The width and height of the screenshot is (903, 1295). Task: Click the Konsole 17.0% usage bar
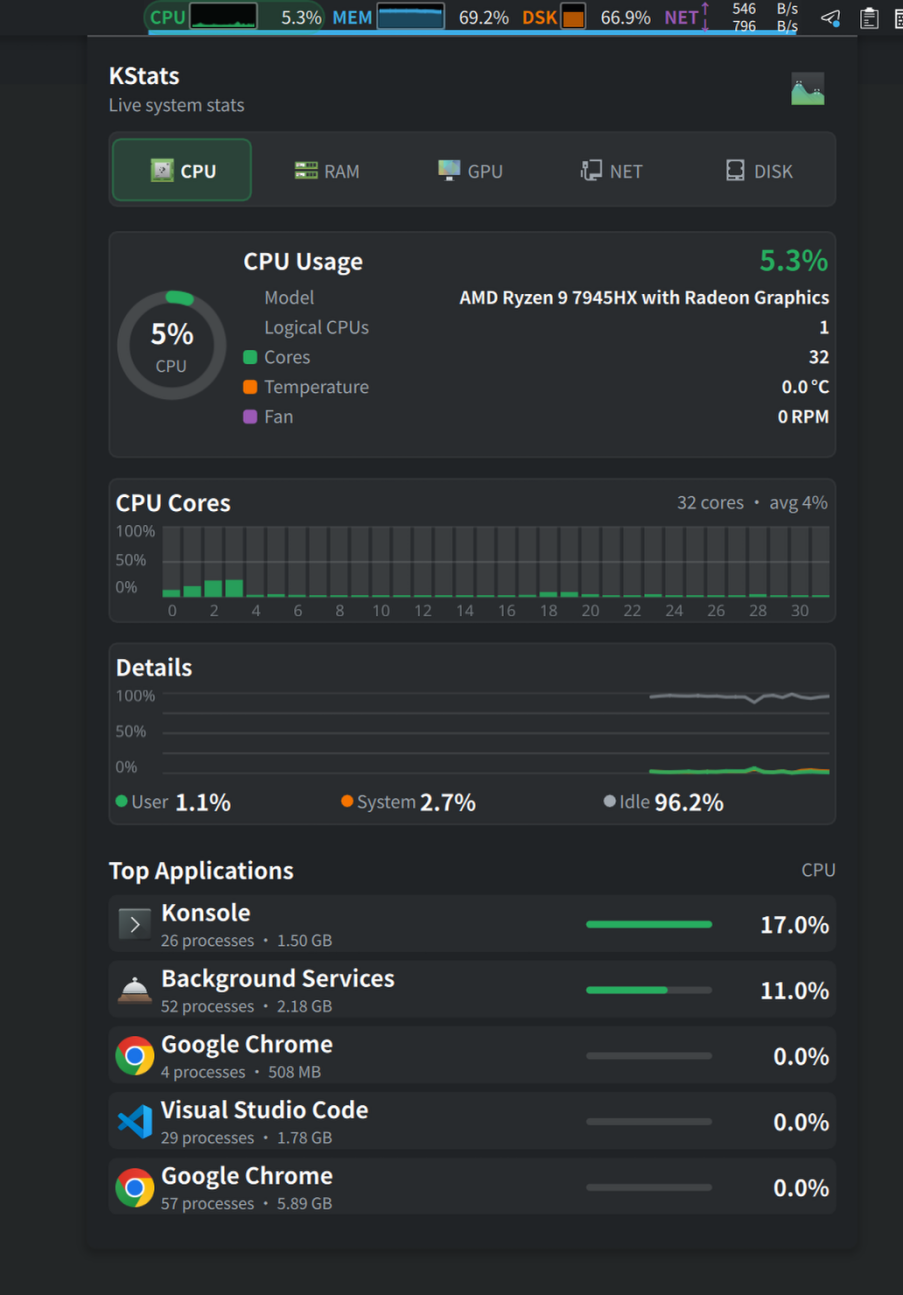[x=649, y=925]
